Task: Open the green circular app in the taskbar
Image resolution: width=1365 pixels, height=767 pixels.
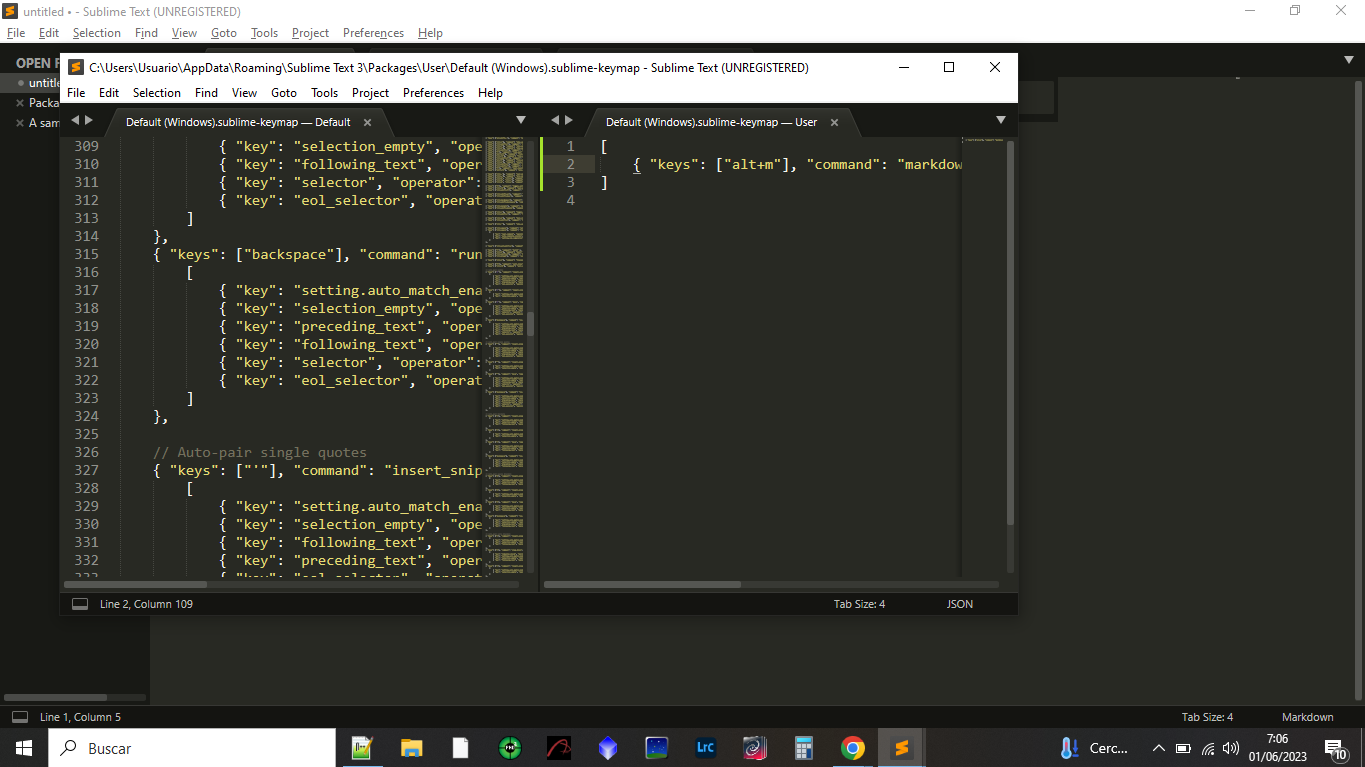Action: (510, 748)
